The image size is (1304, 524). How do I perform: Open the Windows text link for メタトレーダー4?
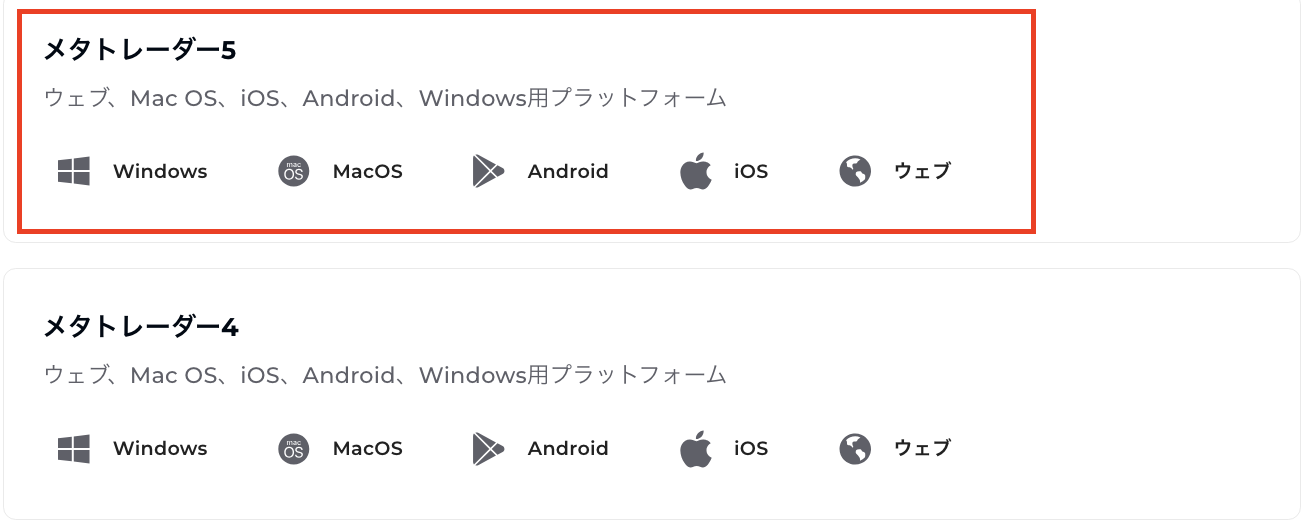tap(160, 448)
